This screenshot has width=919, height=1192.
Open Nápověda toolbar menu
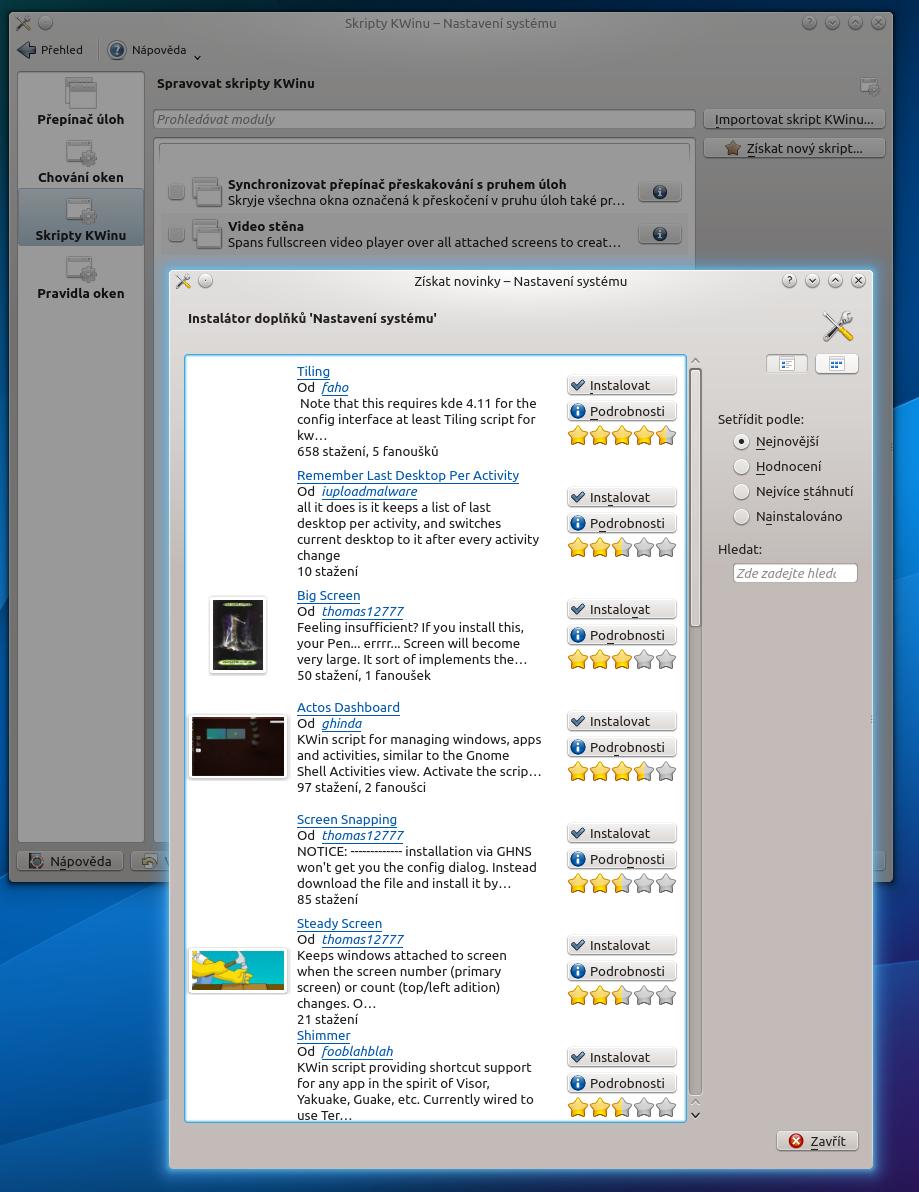154,50
